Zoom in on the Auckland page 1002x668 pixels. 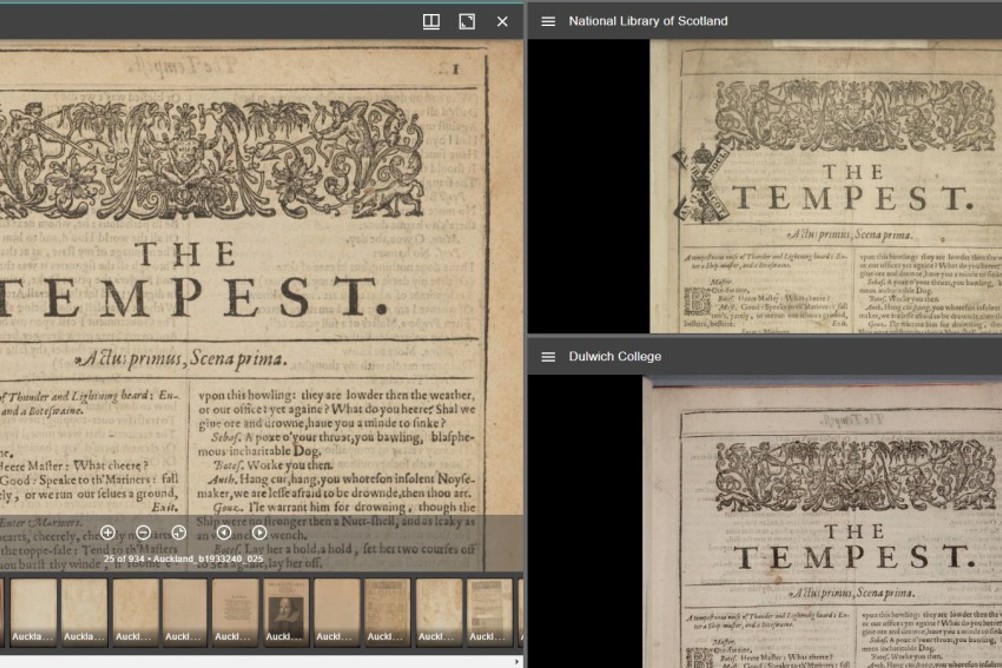[108, 532]
